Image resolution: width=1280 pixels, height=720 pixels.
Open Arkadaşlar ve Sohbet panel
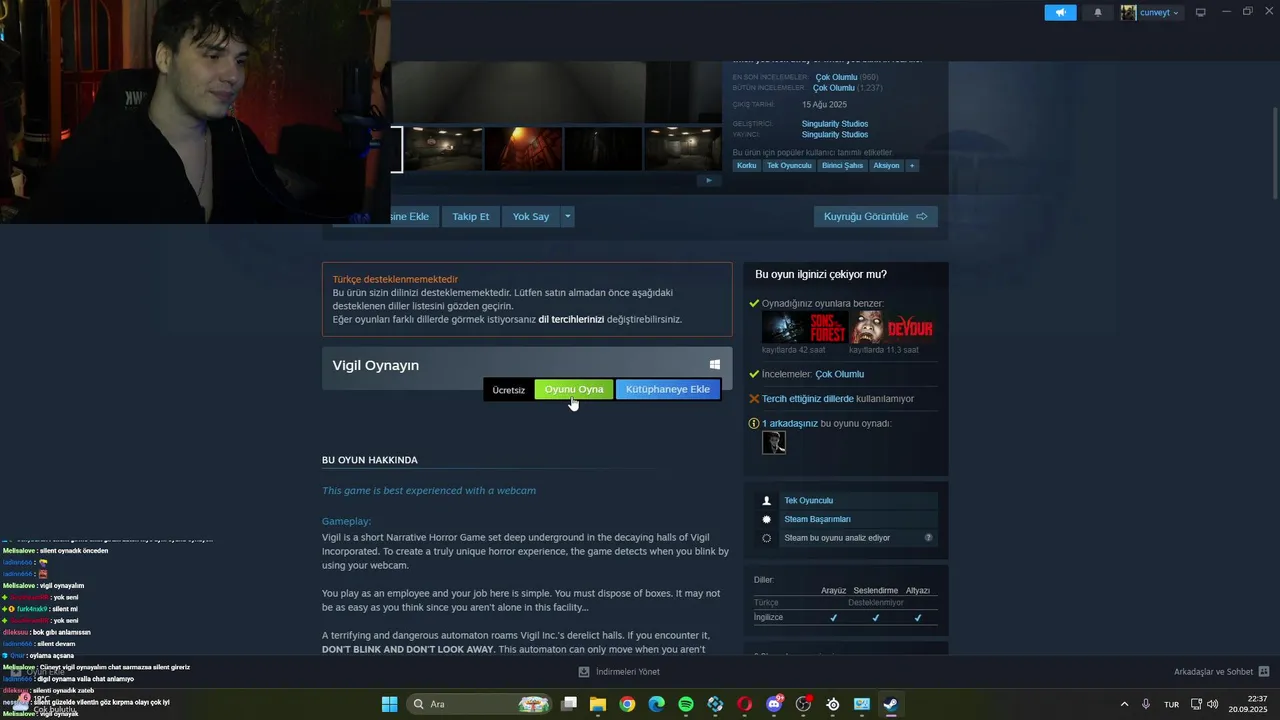click(x=1222, y=672)
